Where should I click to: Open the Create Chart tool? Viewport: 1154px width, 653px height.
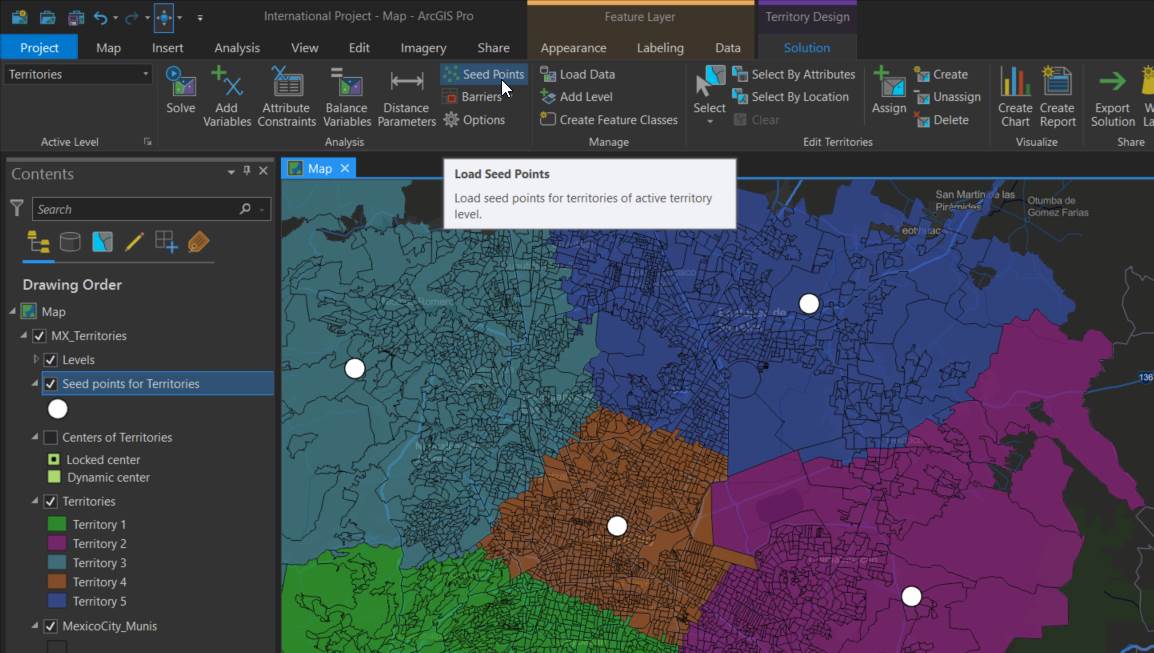[1015, 96]
